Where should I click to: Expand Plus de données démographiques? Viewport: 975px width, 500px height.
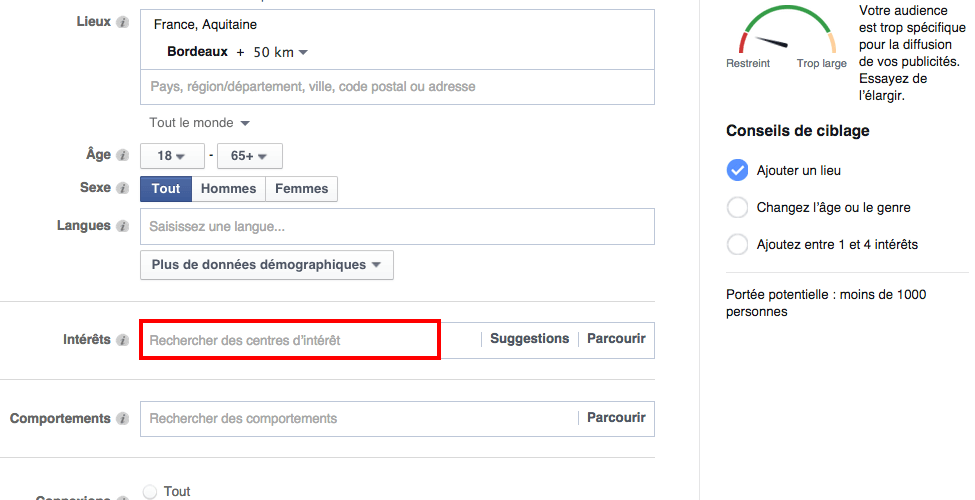(266, 265)
